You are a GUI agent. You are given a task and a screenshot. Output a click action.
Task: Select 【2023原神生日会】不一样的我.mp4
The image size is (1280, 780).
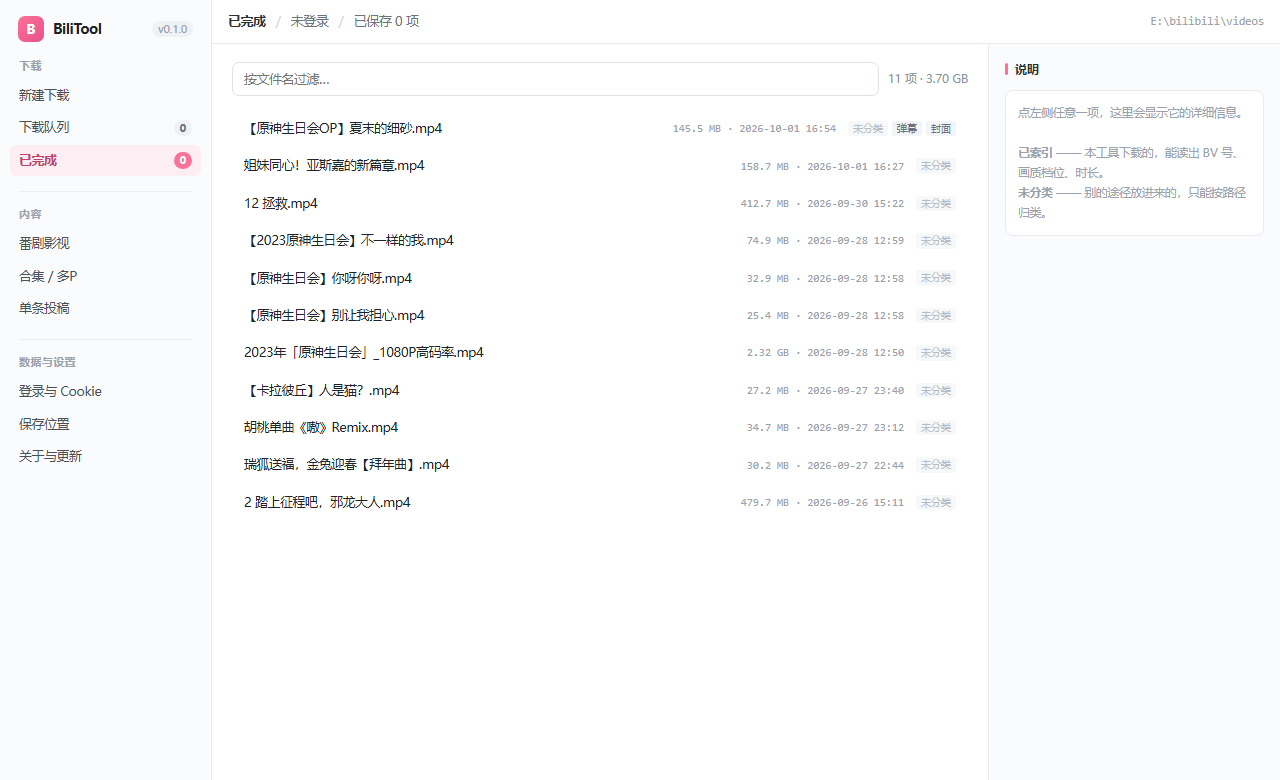598,240
